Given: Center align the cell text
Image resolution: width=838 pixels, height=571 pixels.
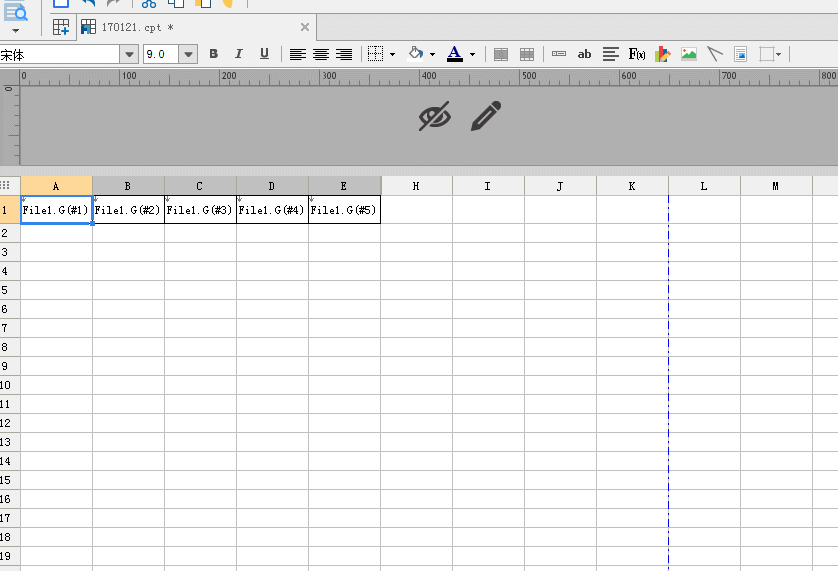Looking at the screenshot, I should click(321, 55).
